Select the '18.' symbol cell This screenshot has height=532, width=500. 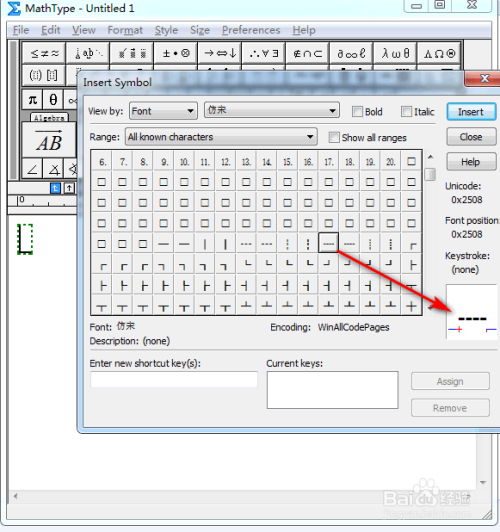349,162
